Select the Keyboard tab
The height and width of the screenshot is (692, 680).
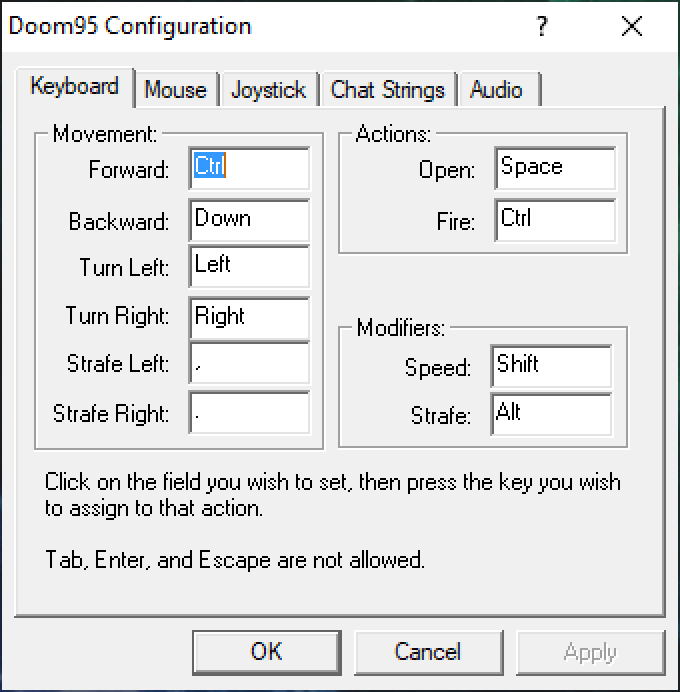(x=75, y=86)
